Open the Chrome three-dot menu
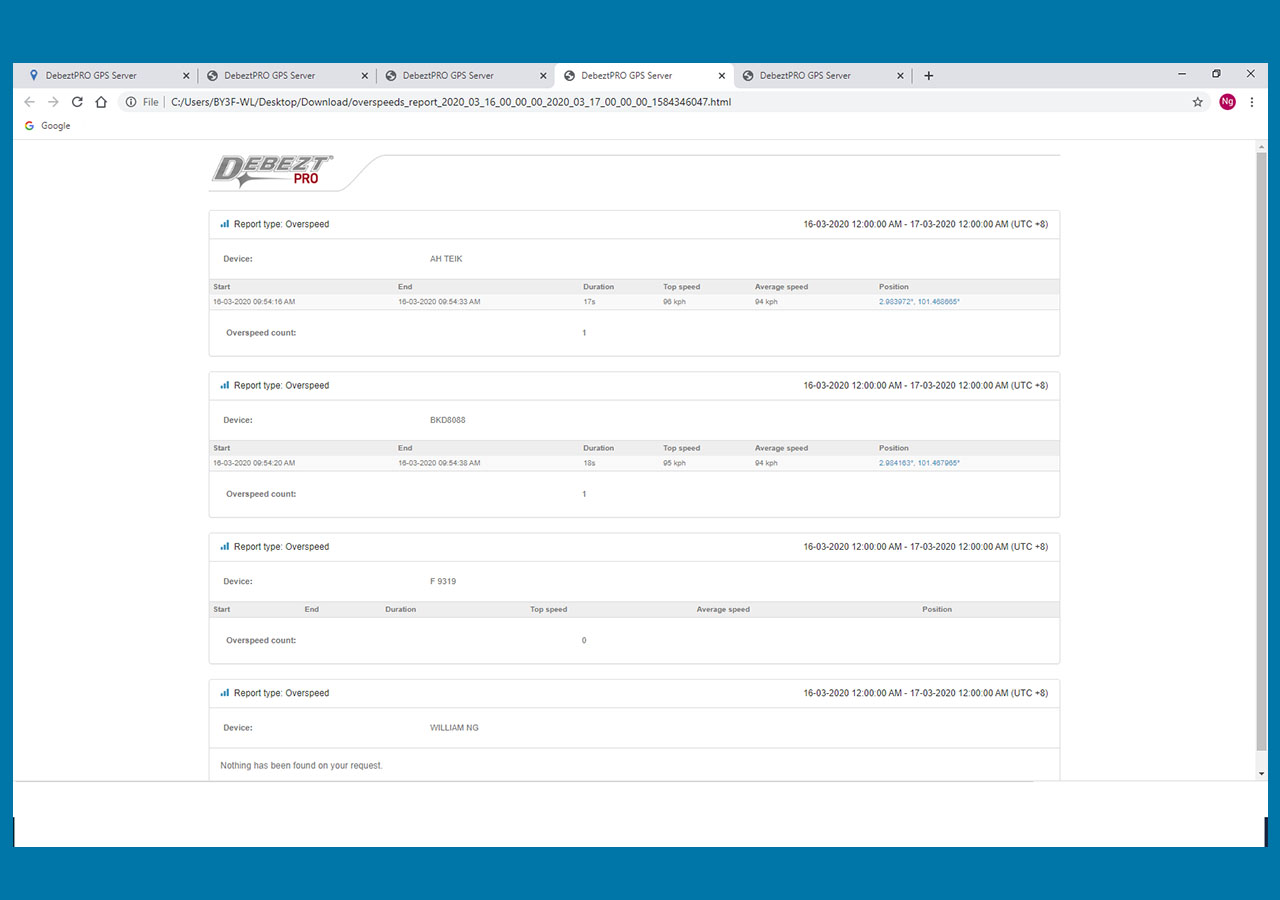The width and height of the screenshot is (1280, 900). [x=1251, y=102]
